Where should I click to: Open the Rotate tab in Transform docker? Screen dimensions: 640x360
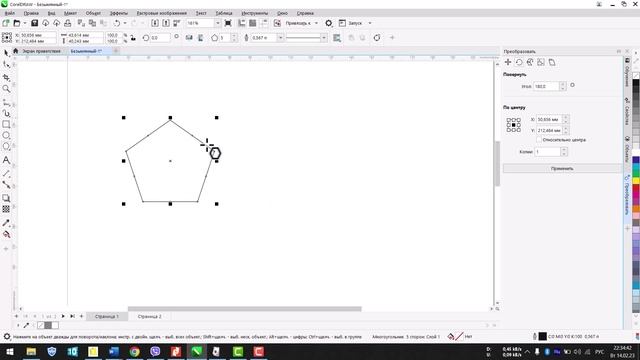click(x=519, y=62)
